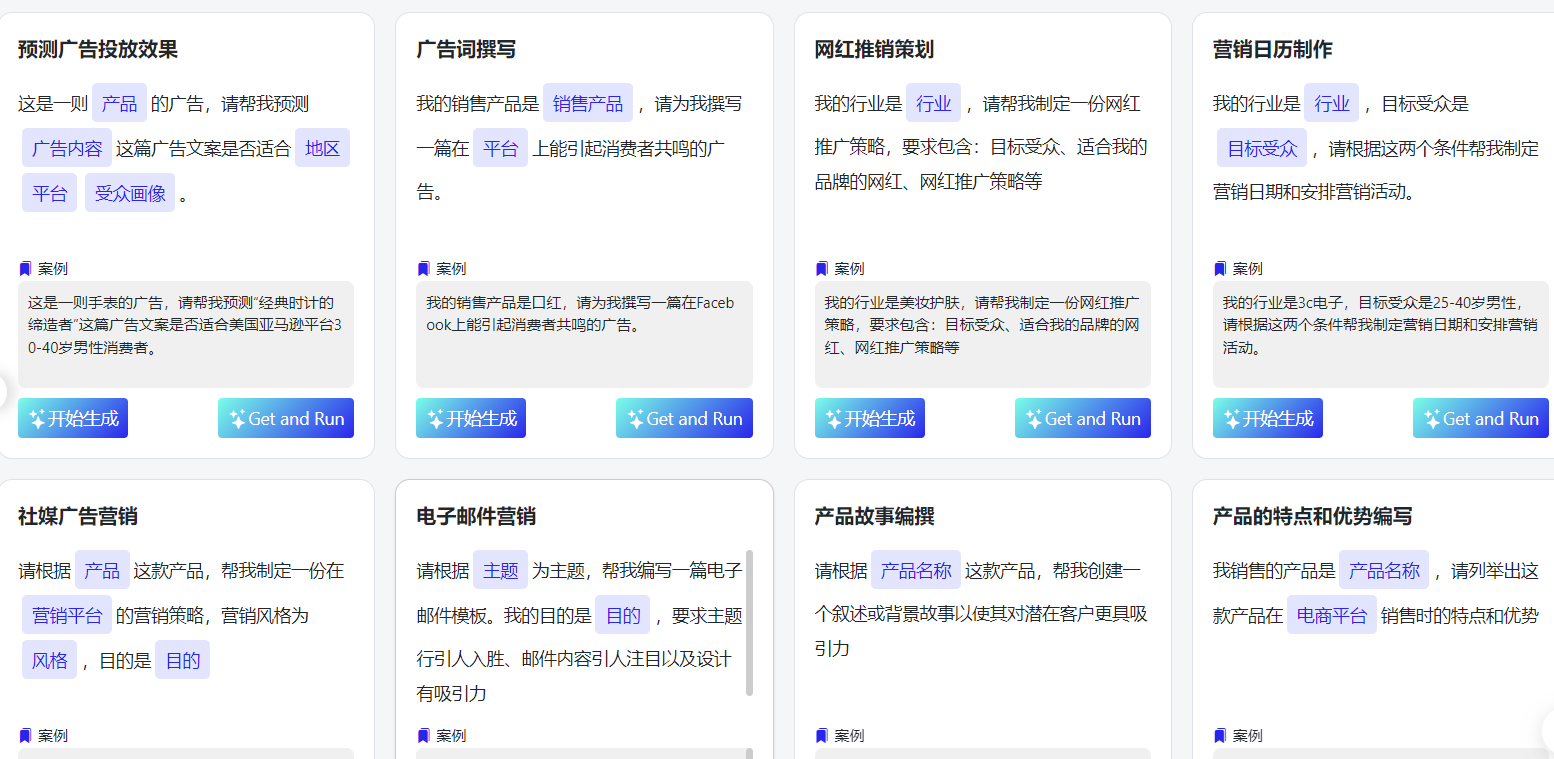Viewport: 1554px width, 759px height.
Task: Click the example text about 美妆护肤
Action: (x=982, y=324)
